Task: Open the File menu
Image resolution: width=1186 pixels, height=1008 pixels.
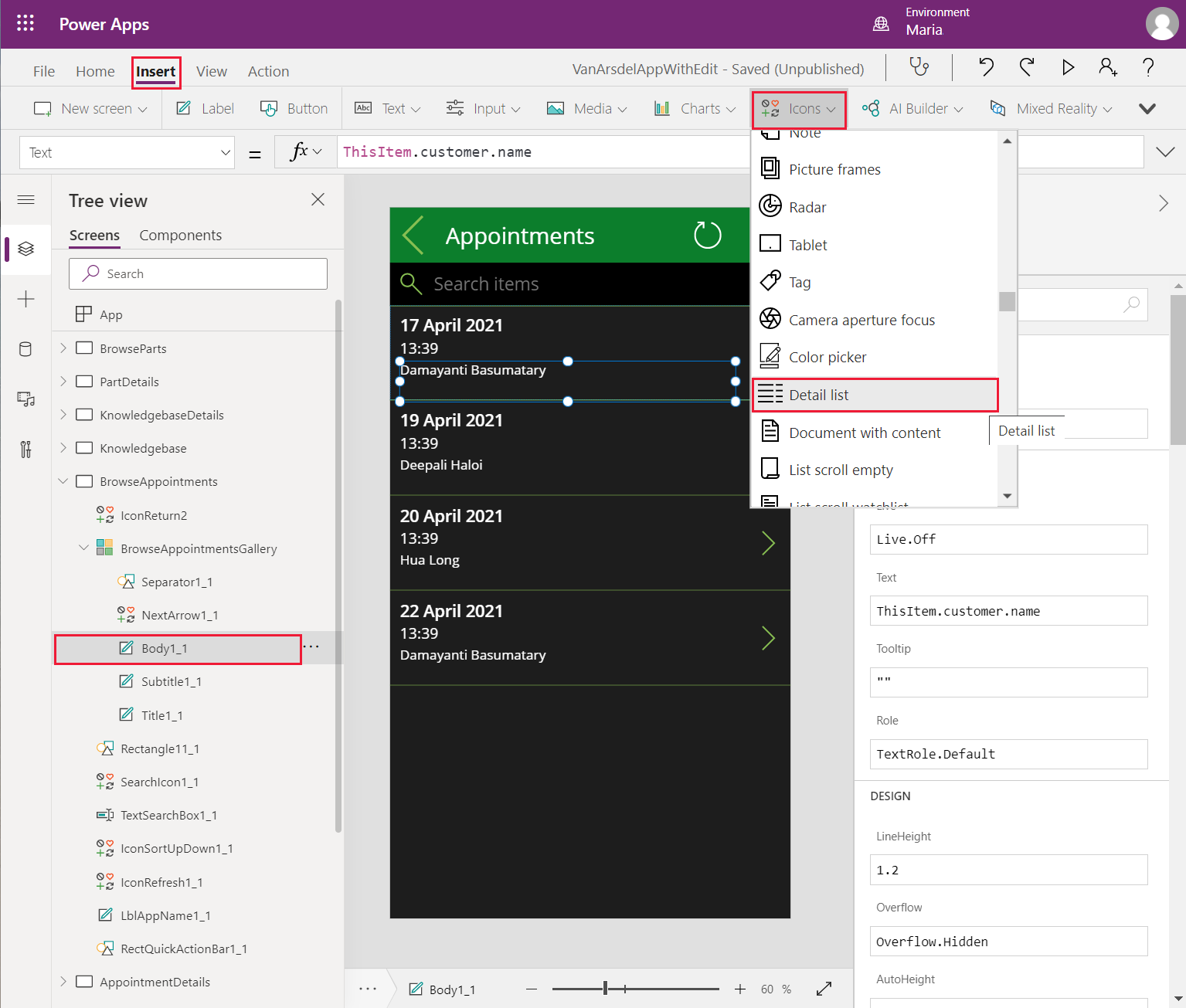Action: pyautogui.click(x=44, y=71)
